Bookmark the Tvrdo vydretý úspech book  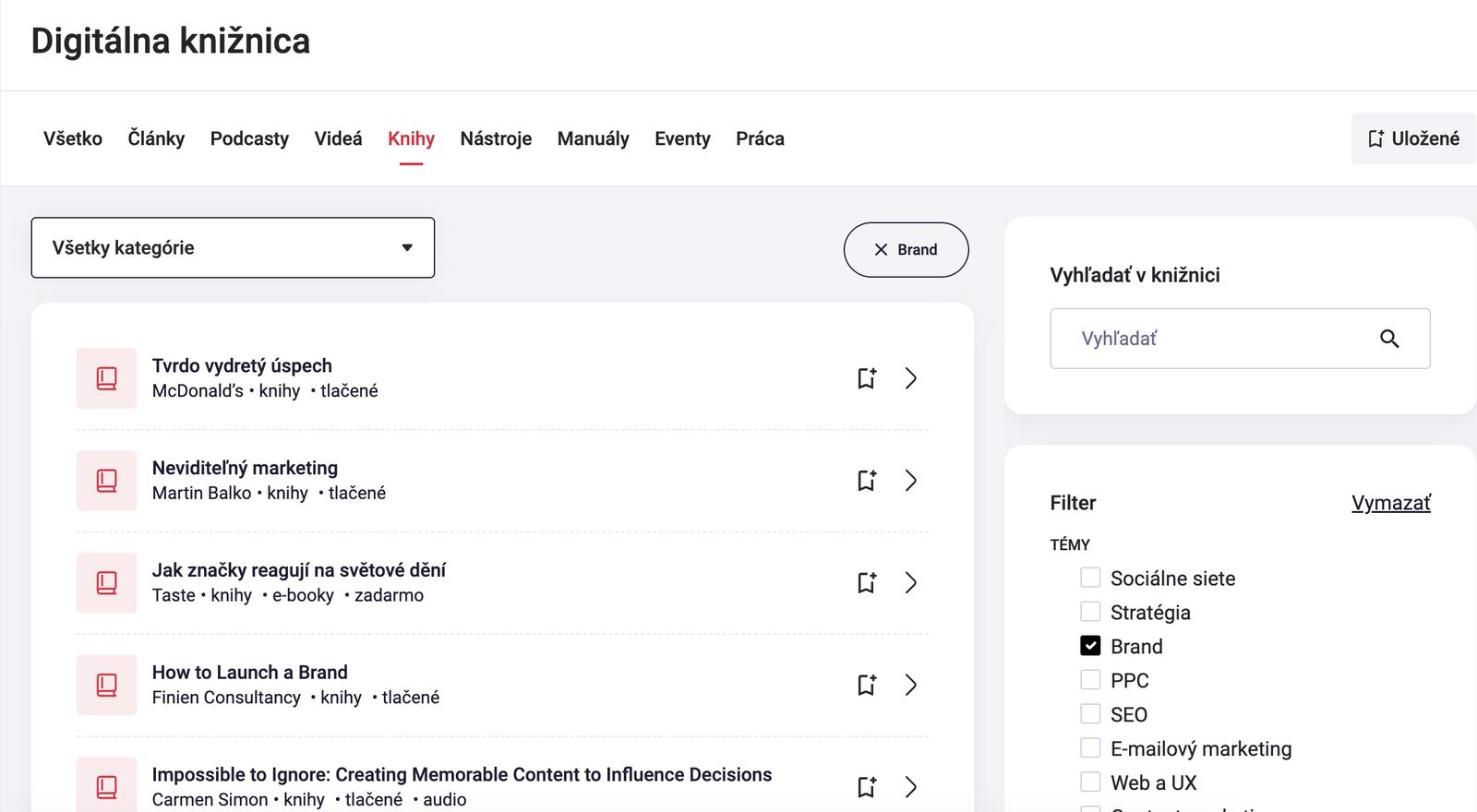[867, 378]
